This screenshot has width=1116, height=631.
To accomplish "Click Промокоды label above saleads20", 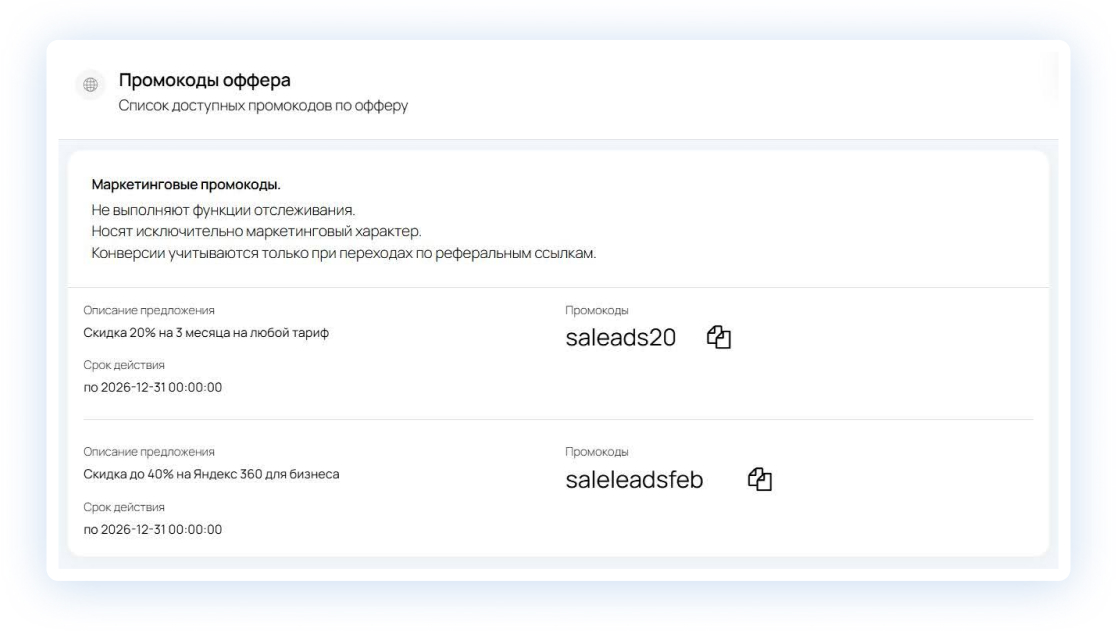I will (x=597, y=310).
